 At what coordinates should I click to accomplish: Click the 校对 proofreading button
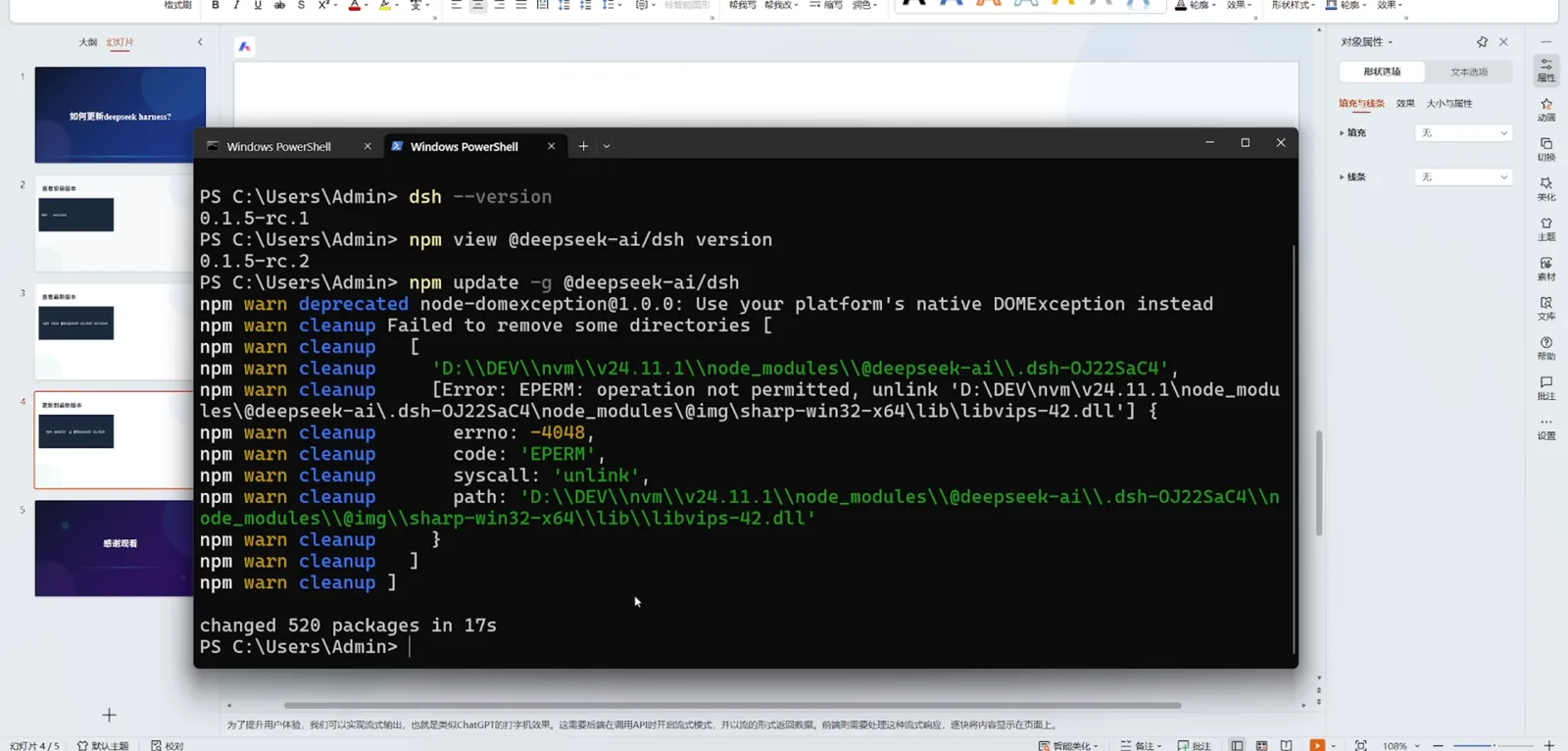pos(168,745)
